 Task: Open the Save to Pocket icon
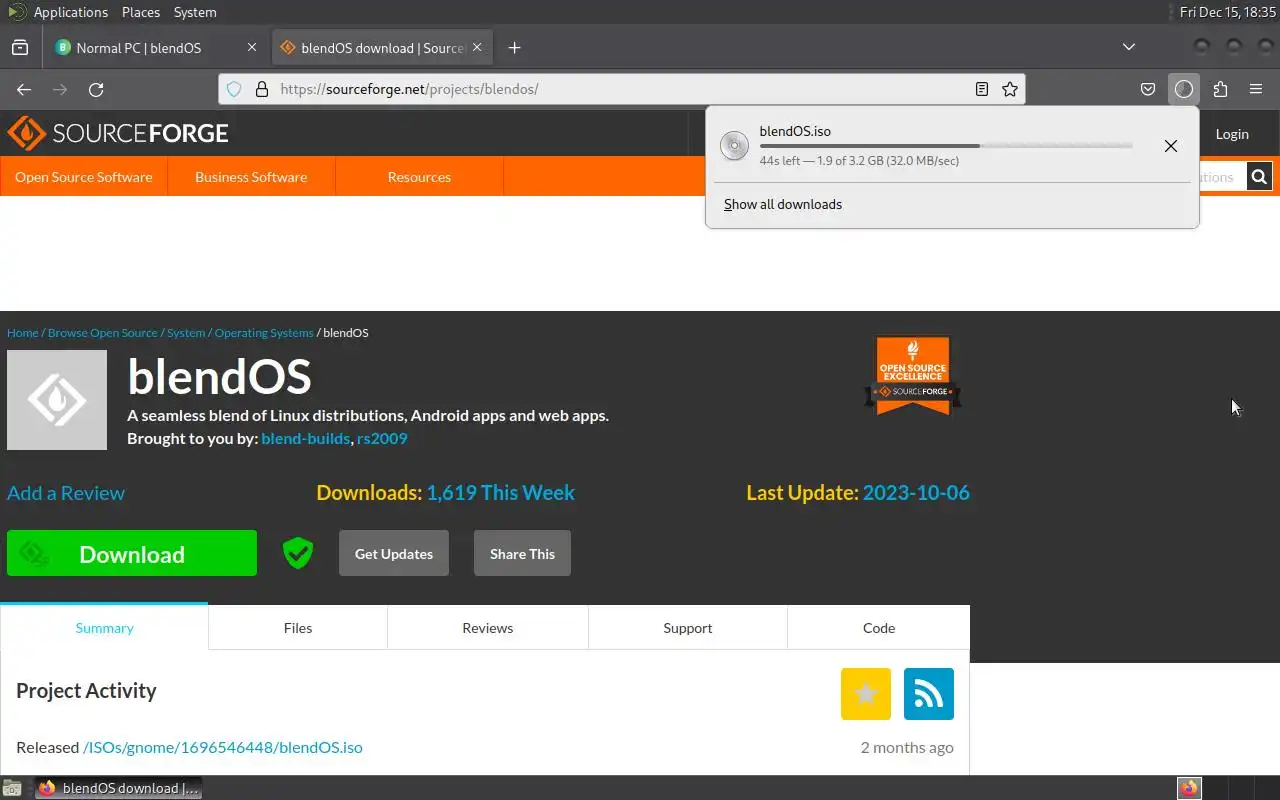click(x=1148, y=89)
